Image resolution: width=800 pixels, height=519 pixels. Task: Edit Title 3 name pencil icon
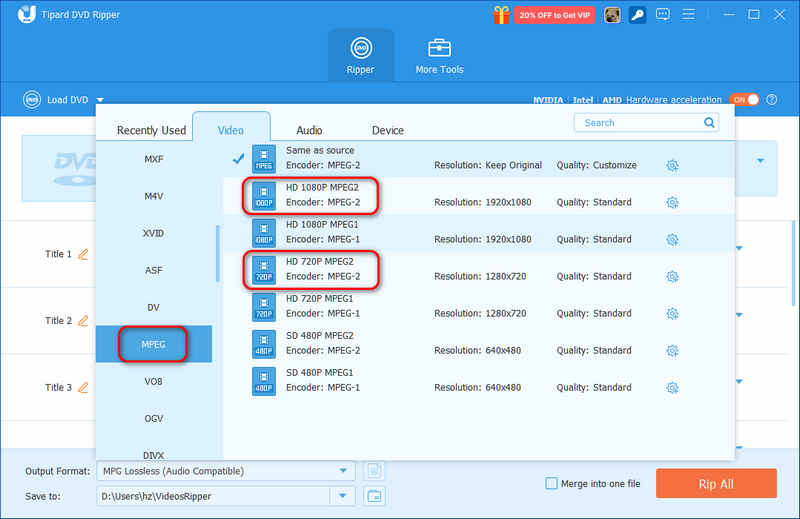[x=83, y=387]
